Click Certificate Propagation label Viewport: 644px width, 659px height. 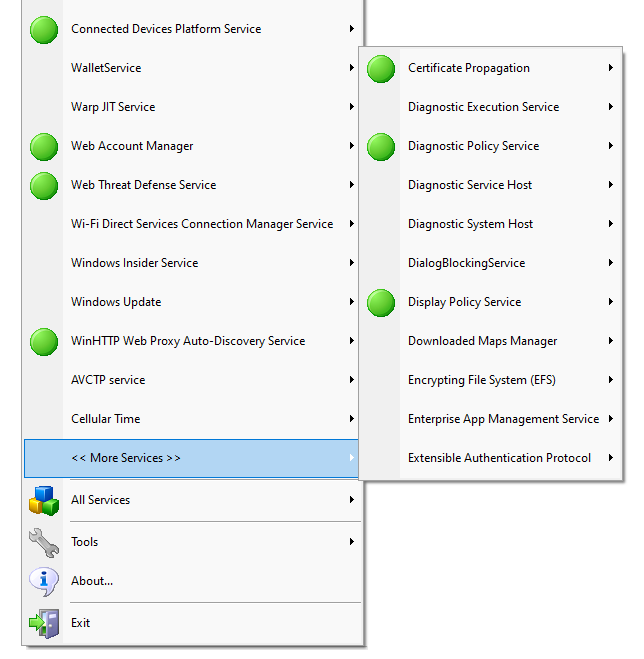pos(469,68)
